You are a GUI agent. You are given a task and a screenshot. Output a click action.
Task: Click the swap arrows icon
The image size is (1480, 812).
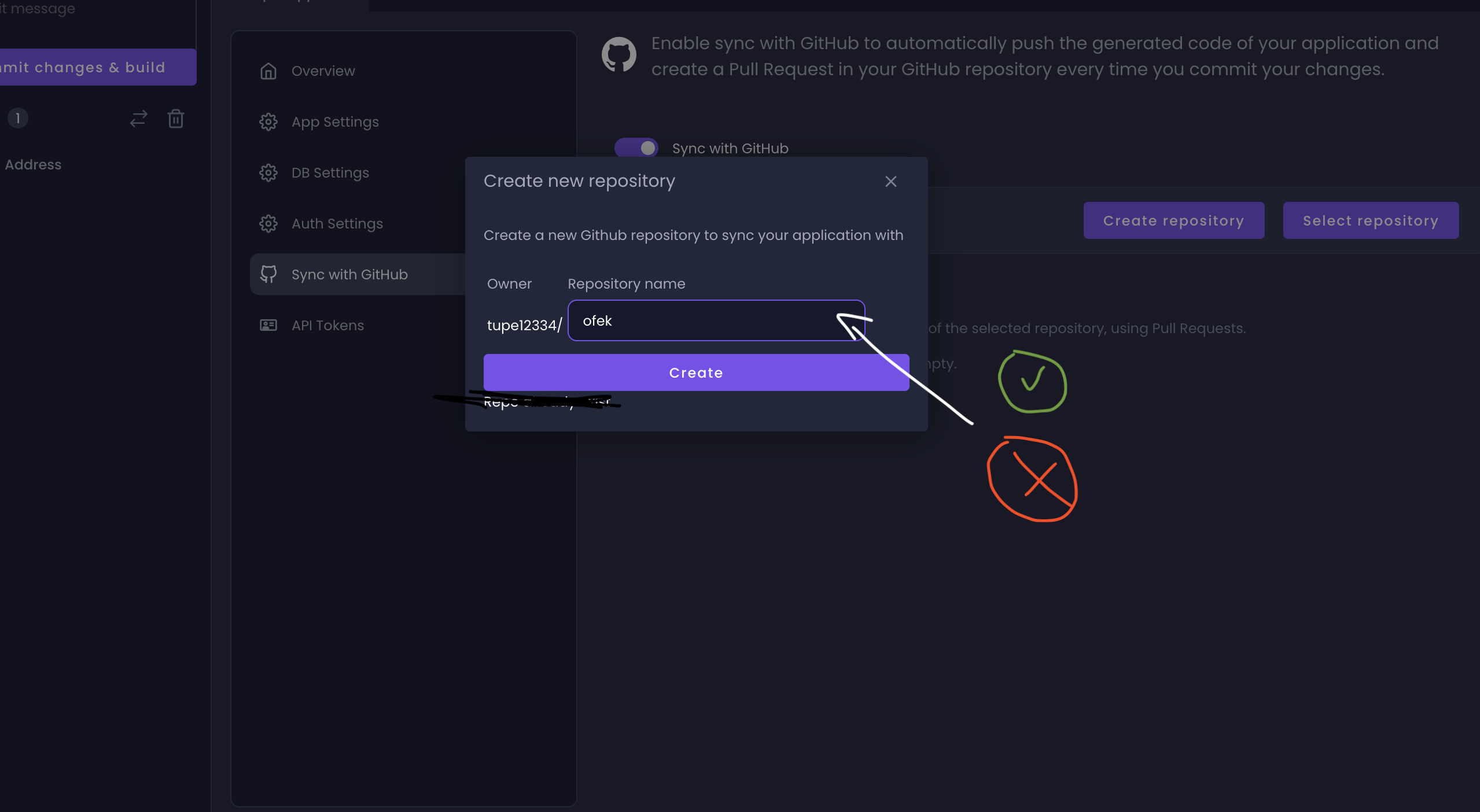(x=139, y=119)
